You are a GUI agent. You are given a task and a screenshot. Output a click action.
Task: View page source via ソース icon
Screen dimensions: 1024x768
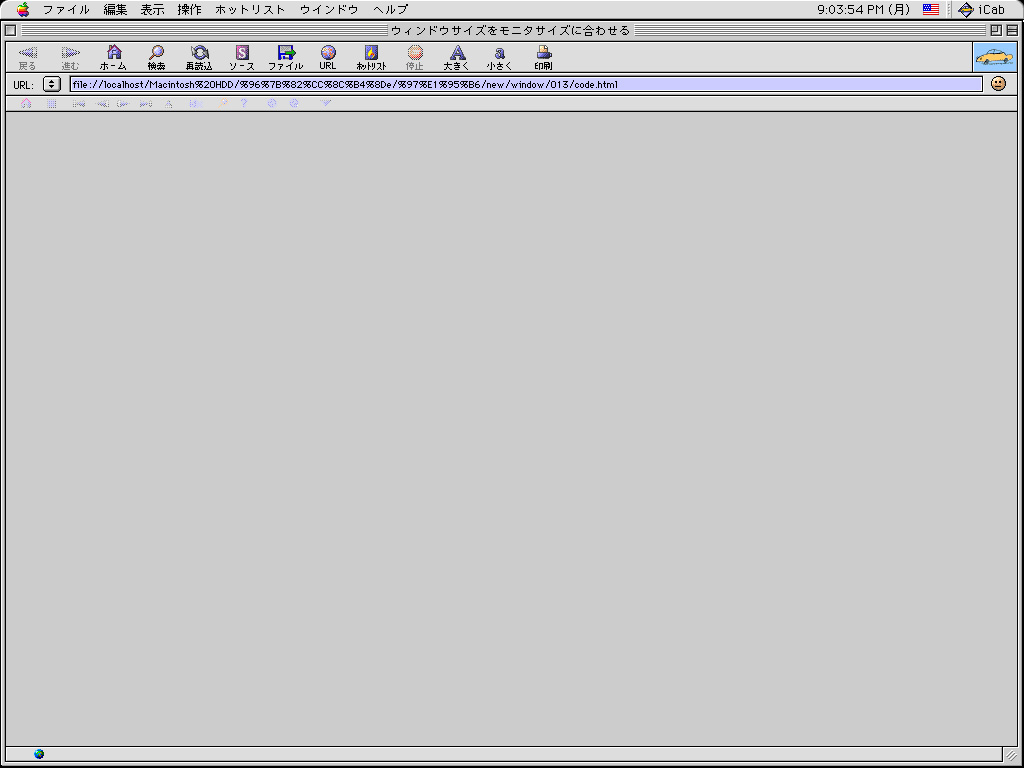point(242,57)
